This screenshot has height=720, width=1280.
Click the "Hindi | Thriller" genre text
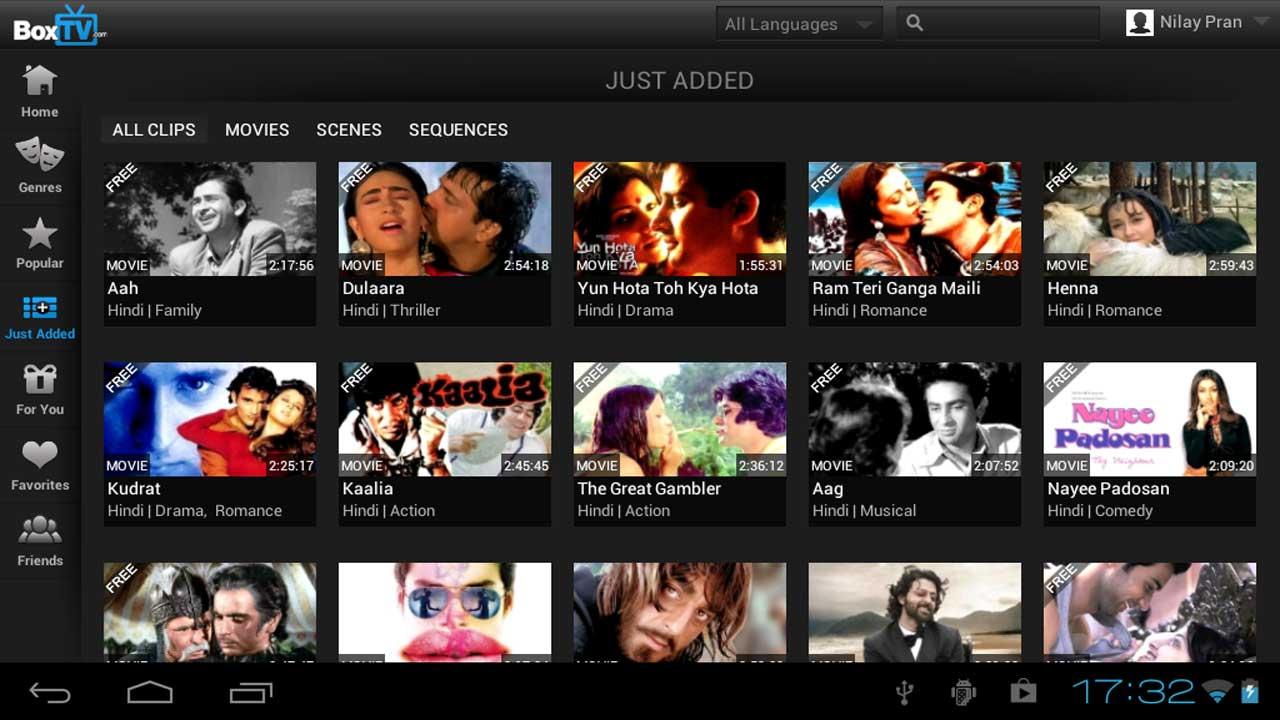391,310
